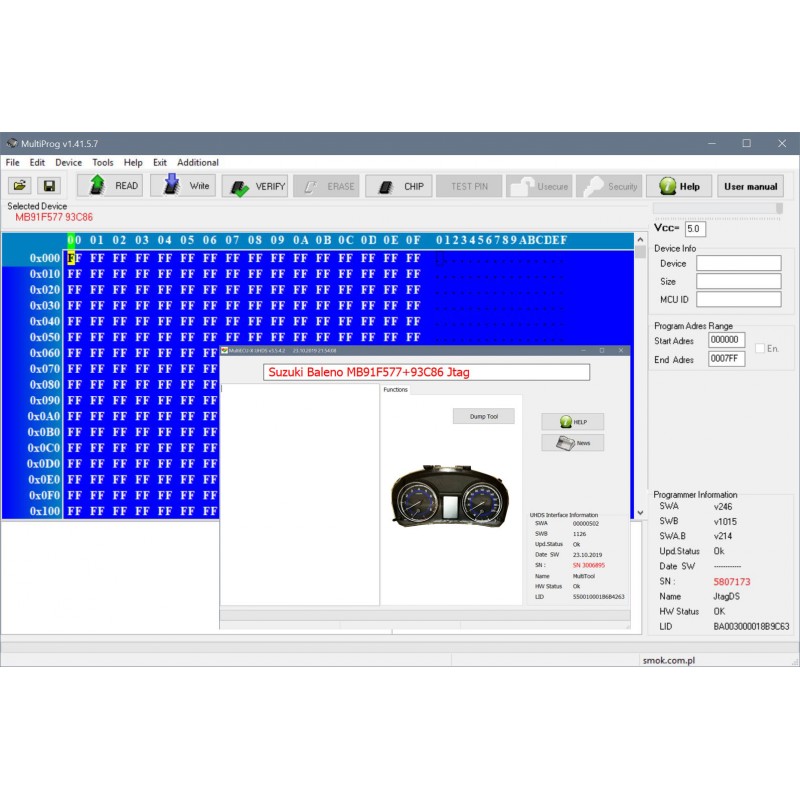Click the Vcc voltage input field
This screenshot has height=800, width=800.
click(695, 229)
